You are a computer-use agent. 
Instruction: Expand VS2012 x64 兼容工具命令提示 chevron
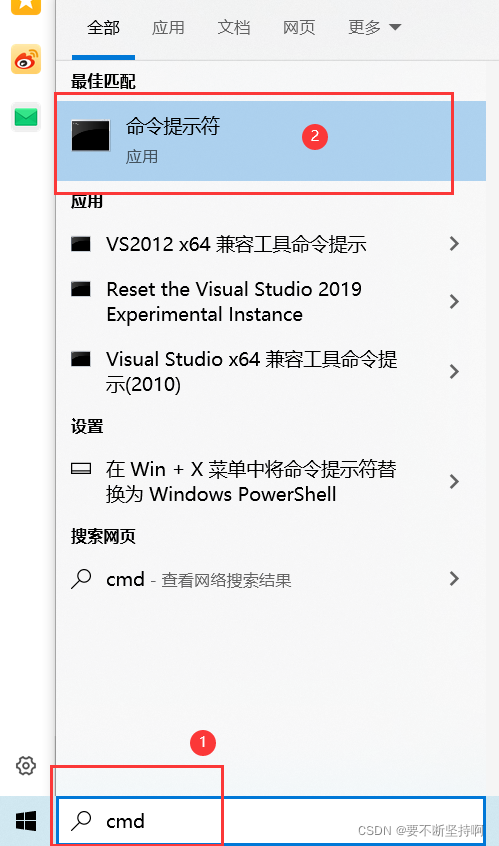[454, 244]
